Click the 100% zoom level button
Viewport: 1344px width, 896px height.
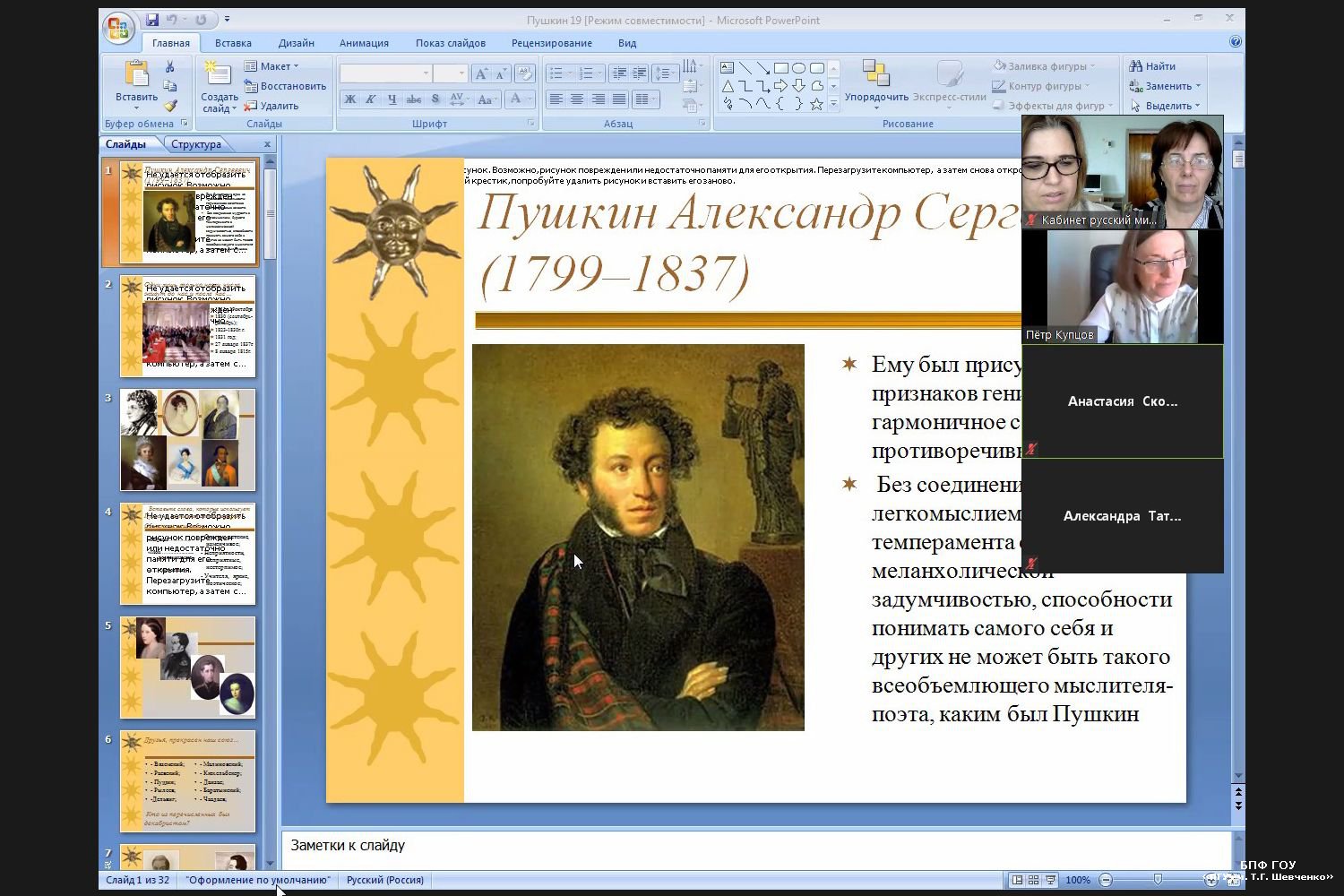point(1077,880)
